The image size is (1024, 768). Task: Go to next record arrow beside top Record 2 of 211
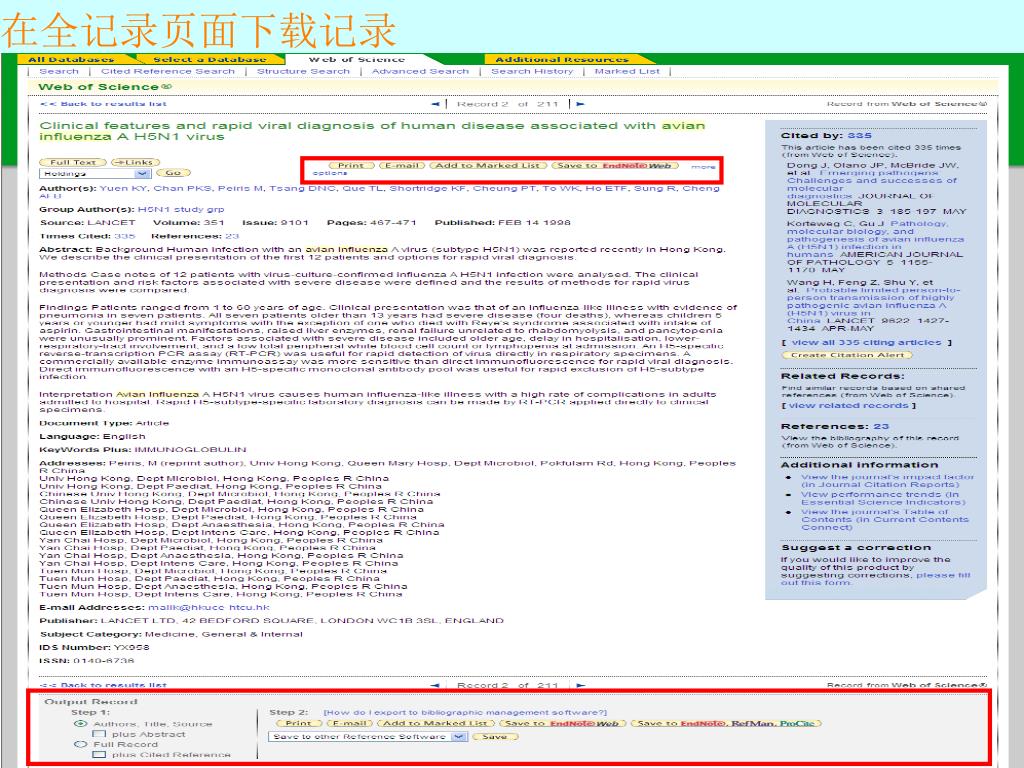pos(580,104)
